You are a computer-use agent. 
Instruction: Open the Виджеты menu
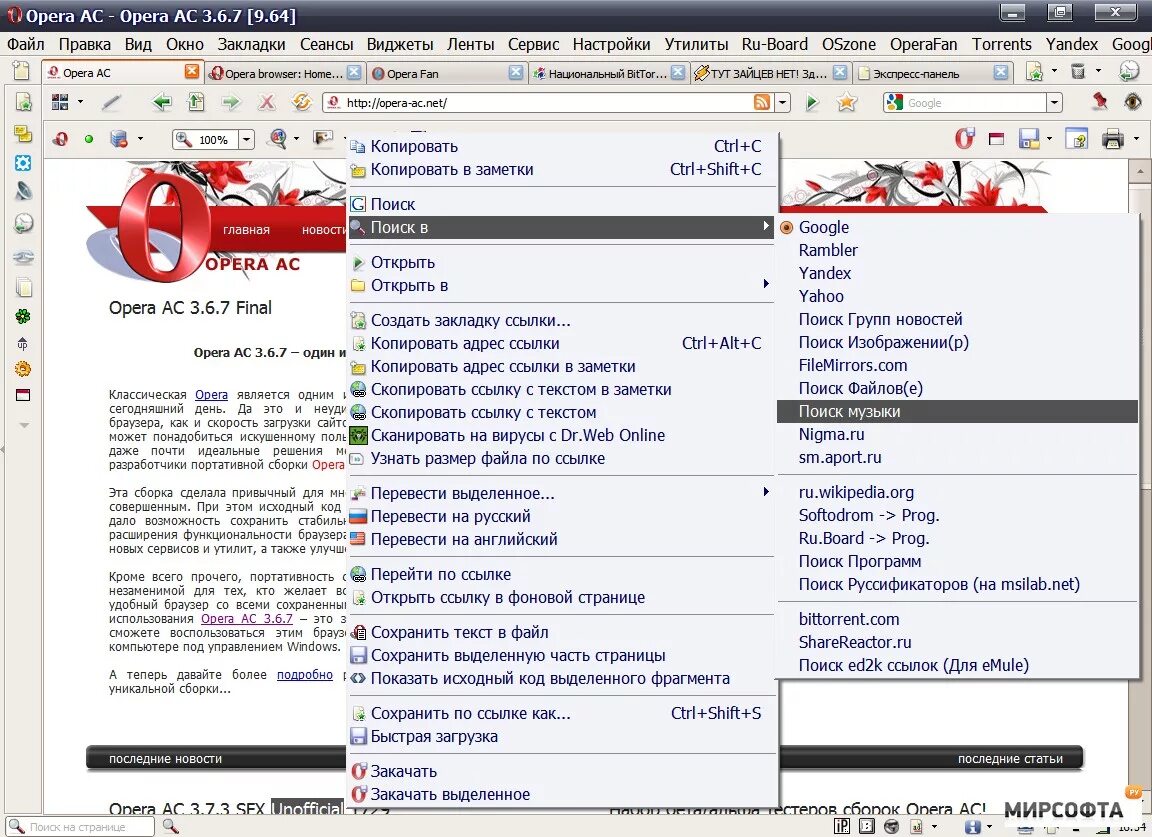(400, 44)
